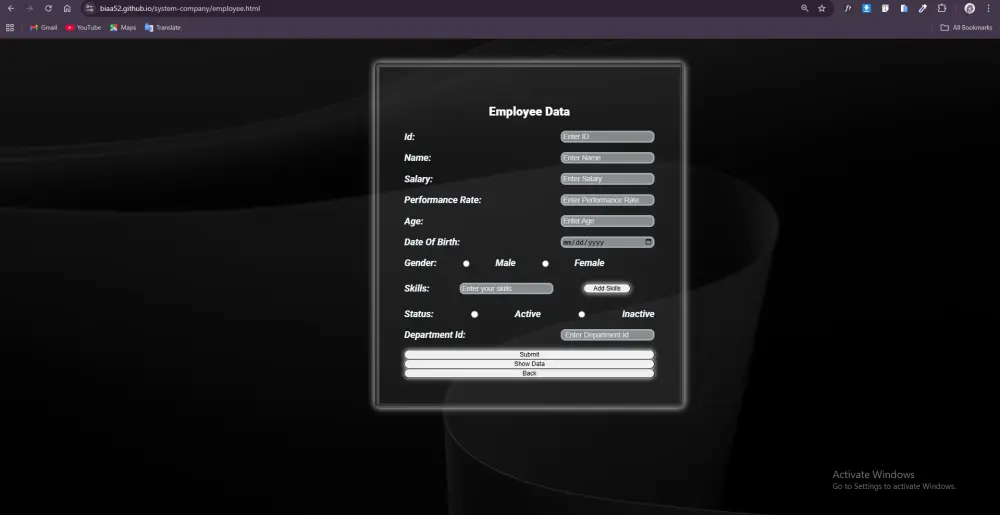
Task: Click the 'Performance Rate:' label
Action: point(443,200)
